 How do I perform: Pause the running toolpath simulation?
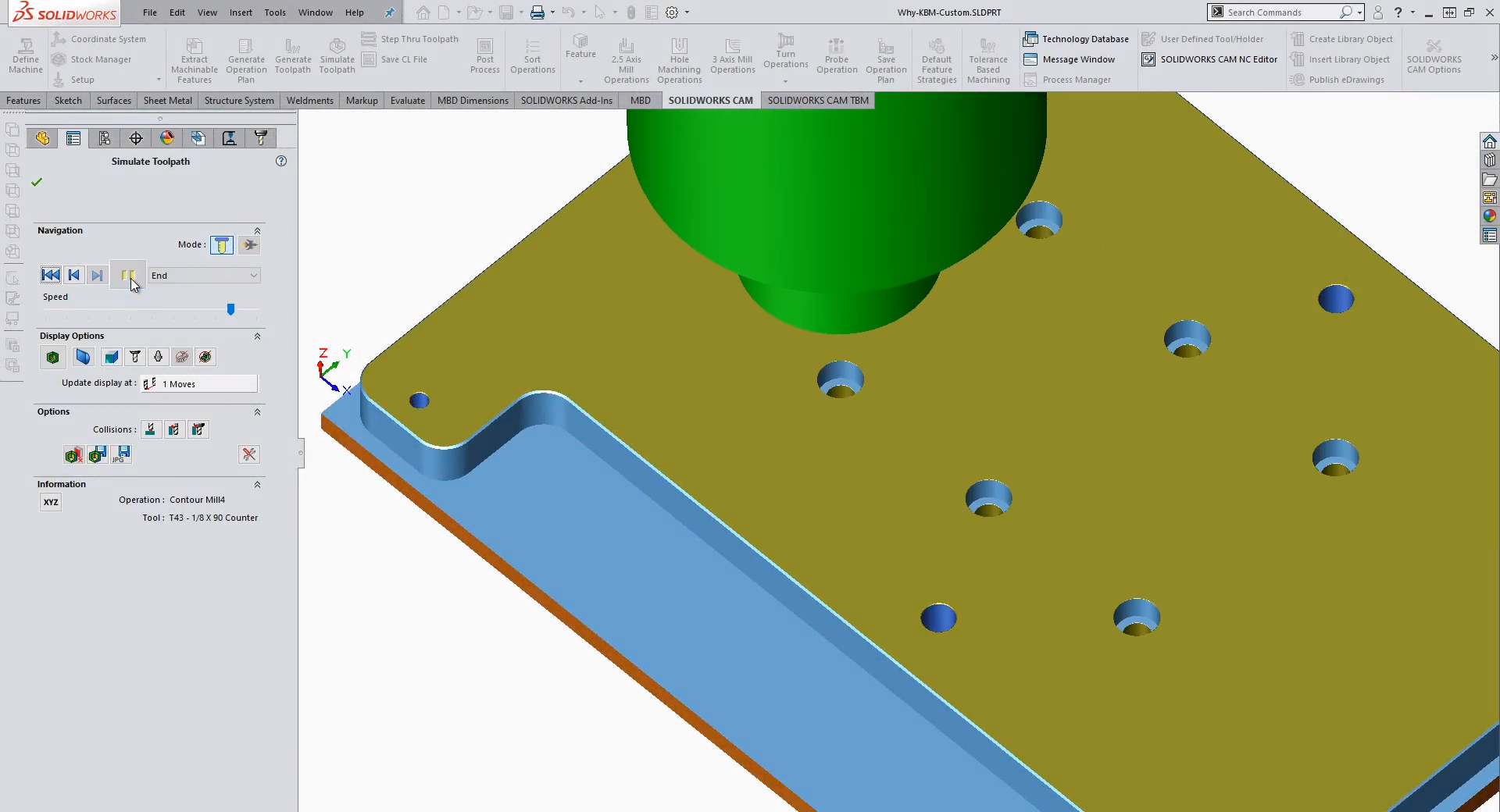tap(127, 275)
